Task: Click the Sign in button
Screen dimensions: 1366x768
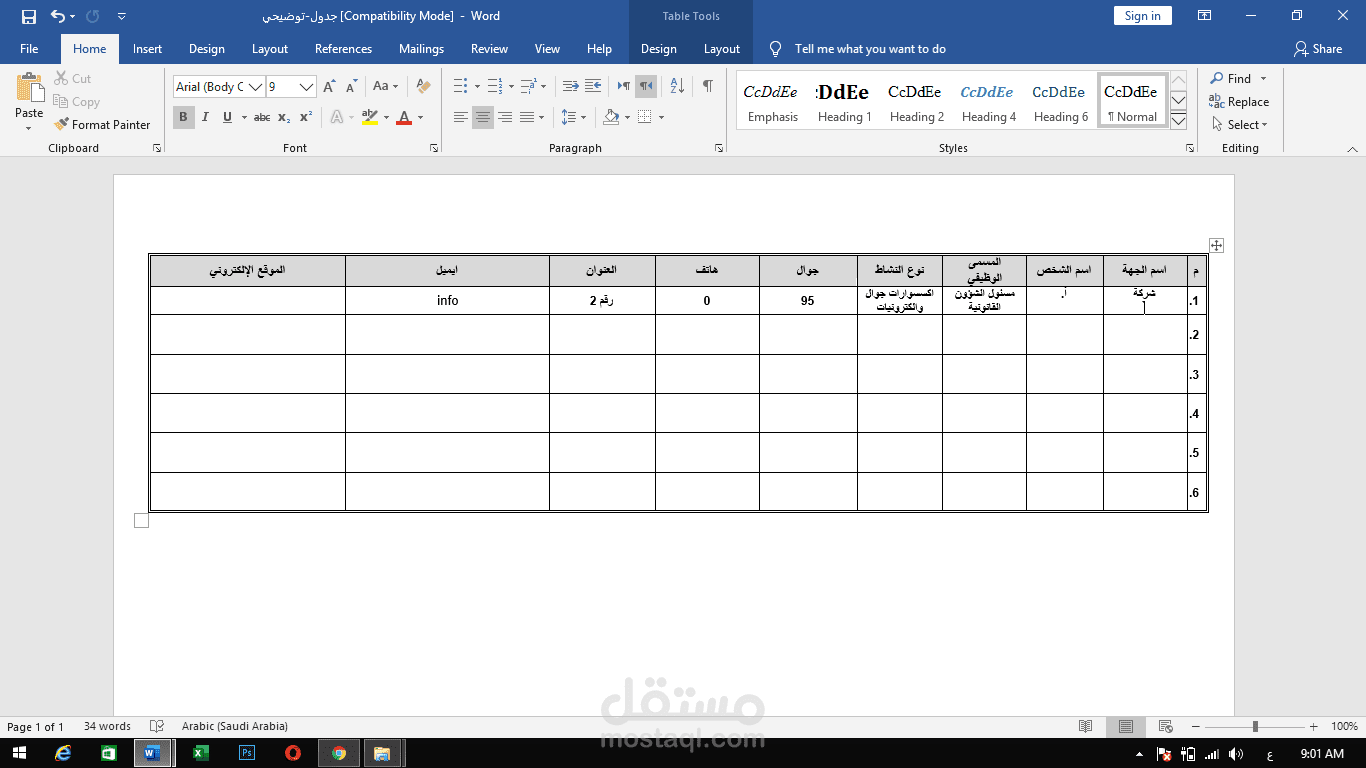Action: click(x=1142, y=16)
